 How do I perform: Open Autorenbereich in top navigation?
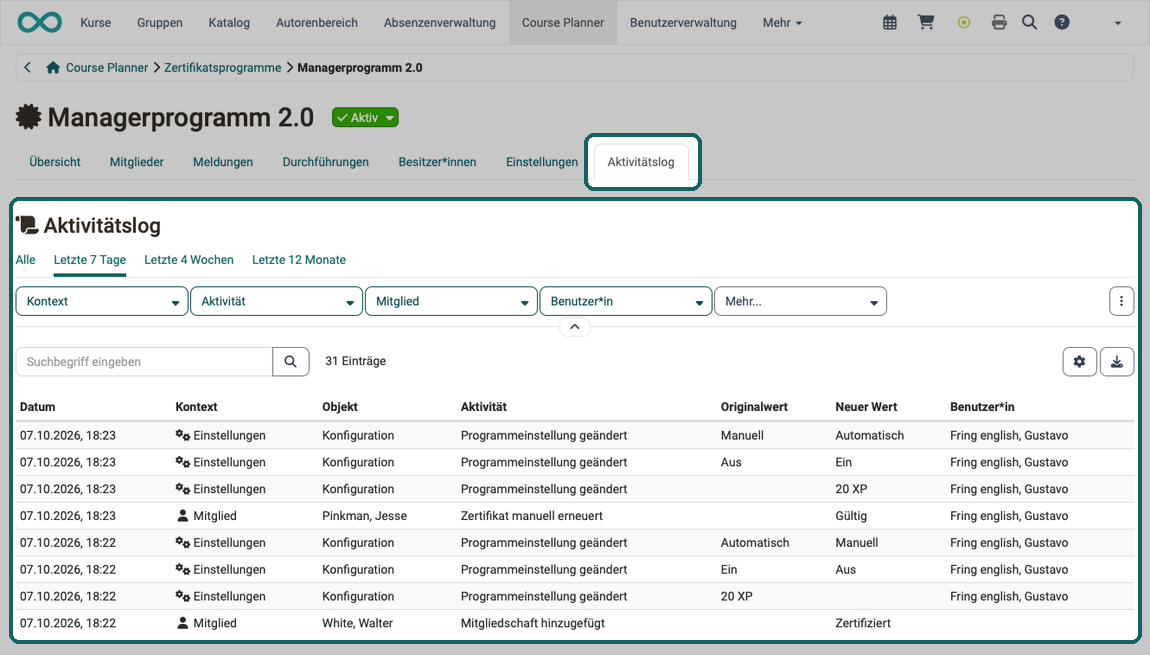tap(317, 23)
